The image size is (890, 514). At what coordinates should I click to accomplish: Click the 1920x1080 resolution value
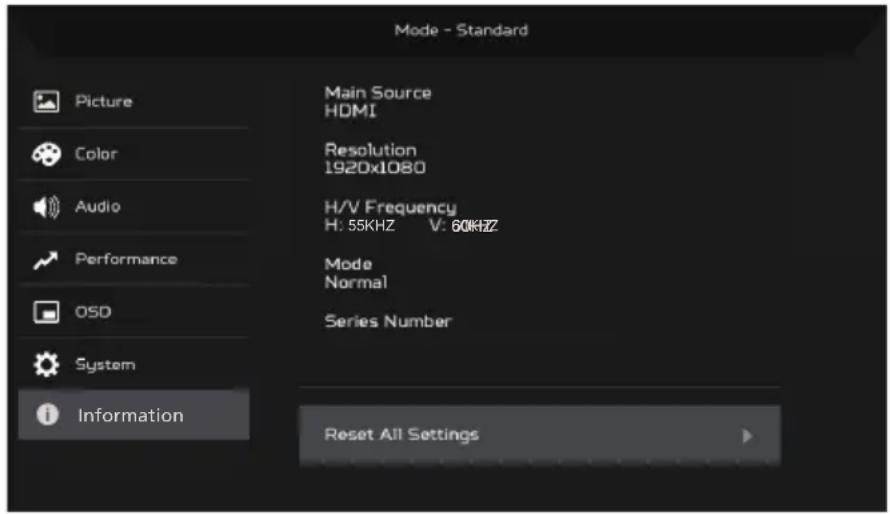coord(375,168)
